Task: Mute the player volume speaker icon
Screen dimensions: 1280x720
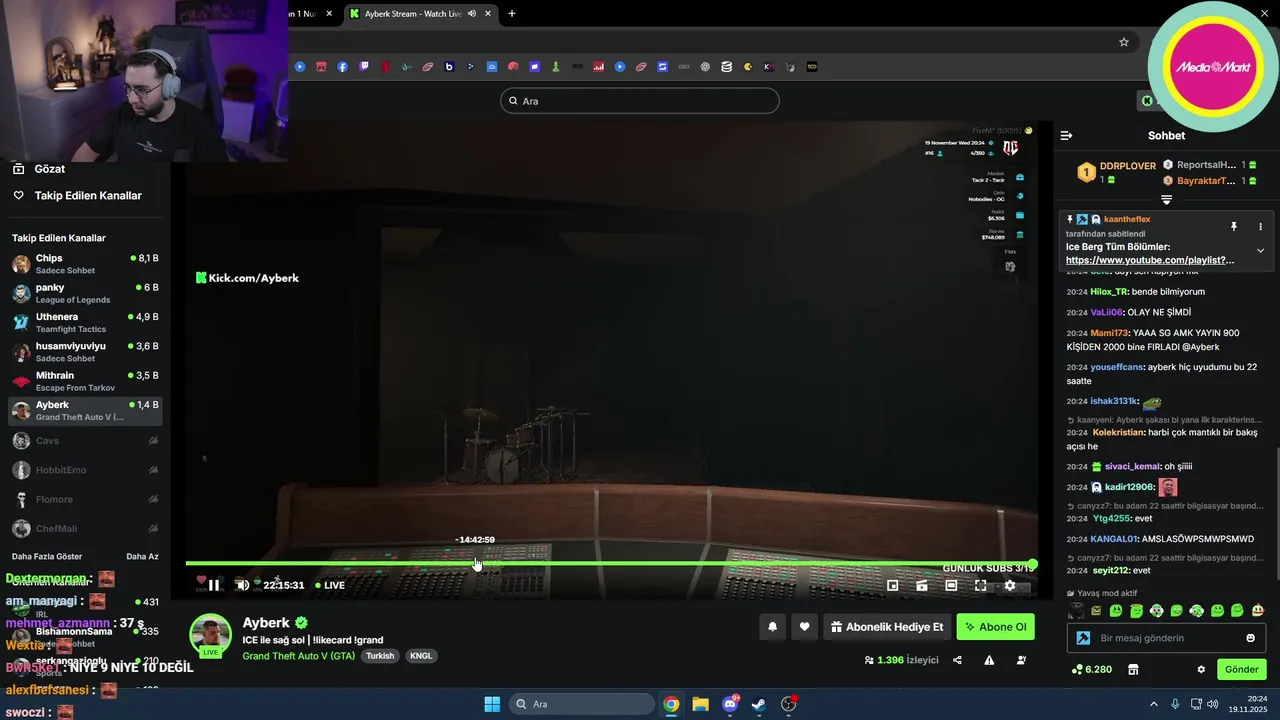Action: click(x=242, y=586)
